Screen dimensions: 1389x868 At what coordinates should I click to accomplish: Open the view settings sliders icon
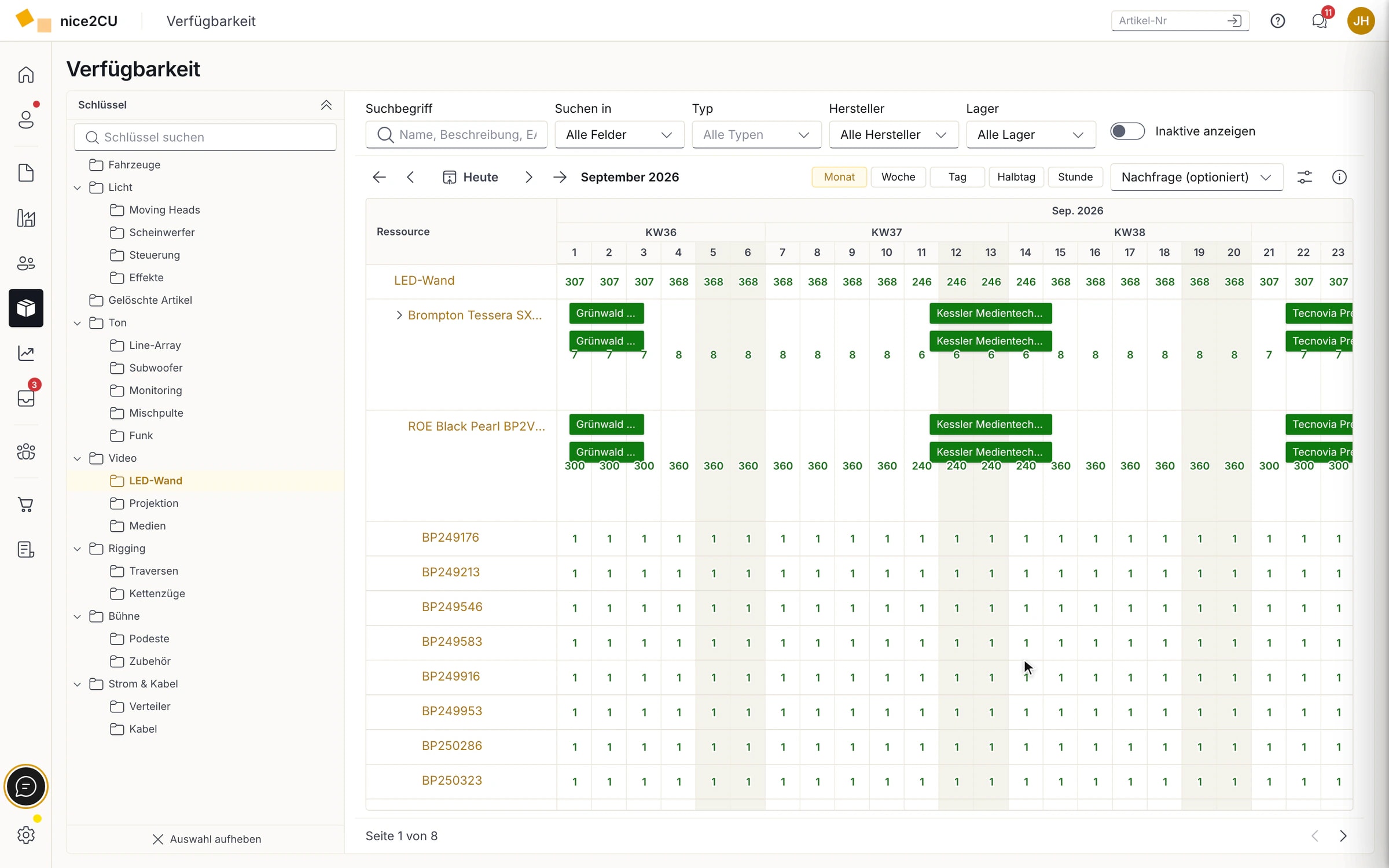click(x=1305, y=177)
